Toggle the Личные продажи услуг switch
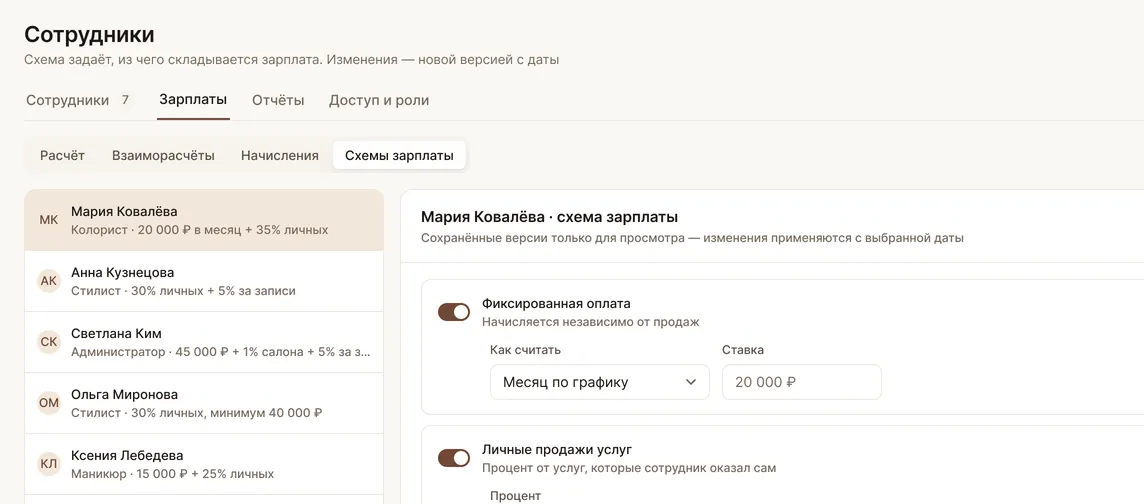 pos(454,458)
